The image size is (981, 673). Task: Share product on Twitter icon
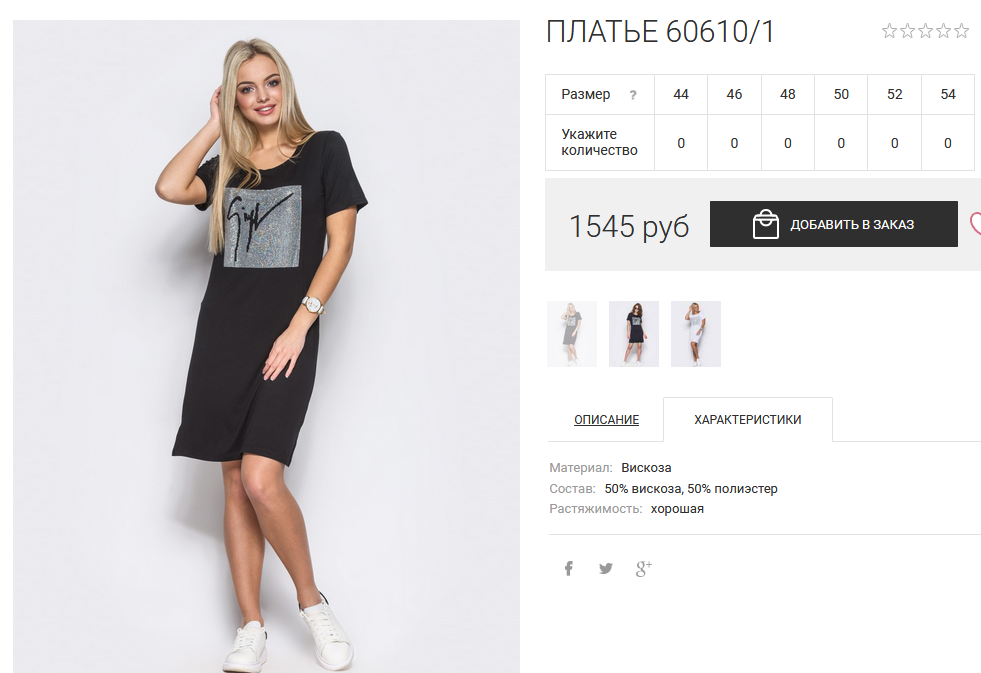606,569
